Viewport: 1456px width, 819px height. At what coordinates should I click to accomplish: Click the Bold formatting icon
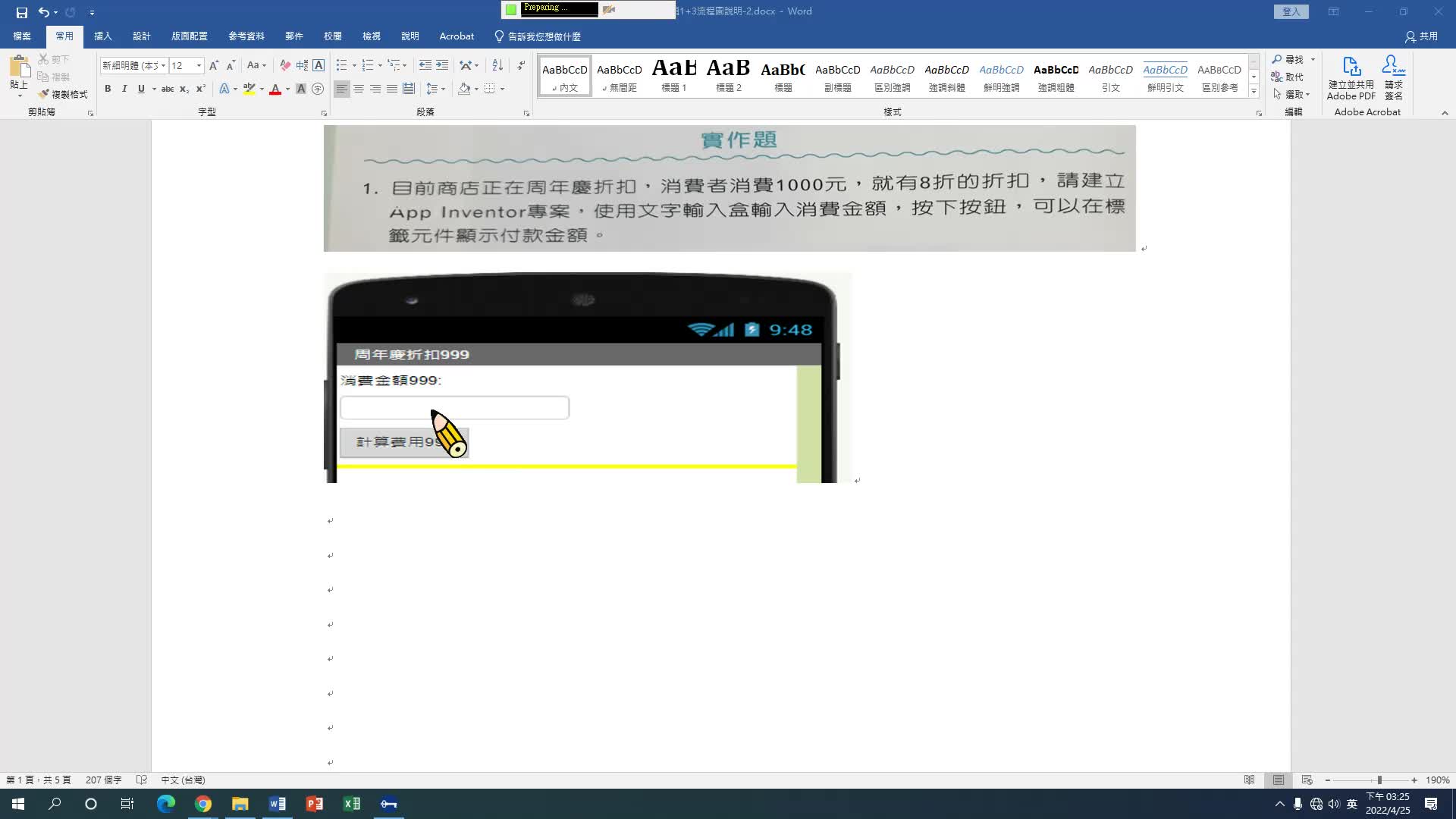(x=108, y=89)
